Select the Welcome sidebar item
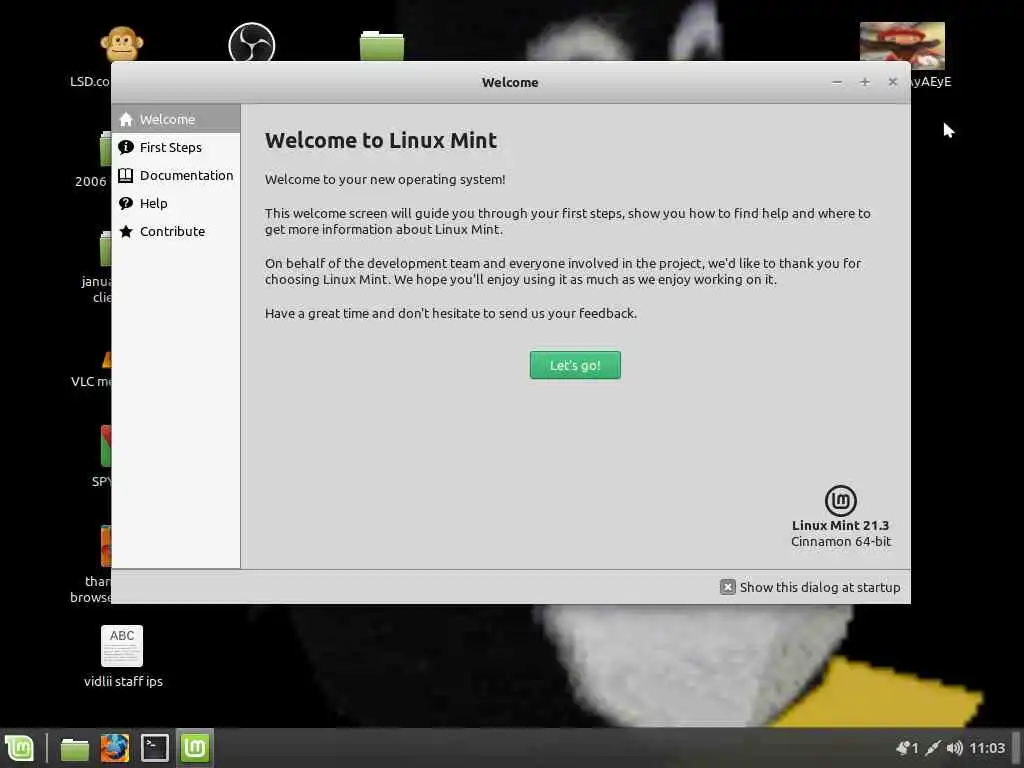The width and height of the screenshot is (1024, 768). 176,120
